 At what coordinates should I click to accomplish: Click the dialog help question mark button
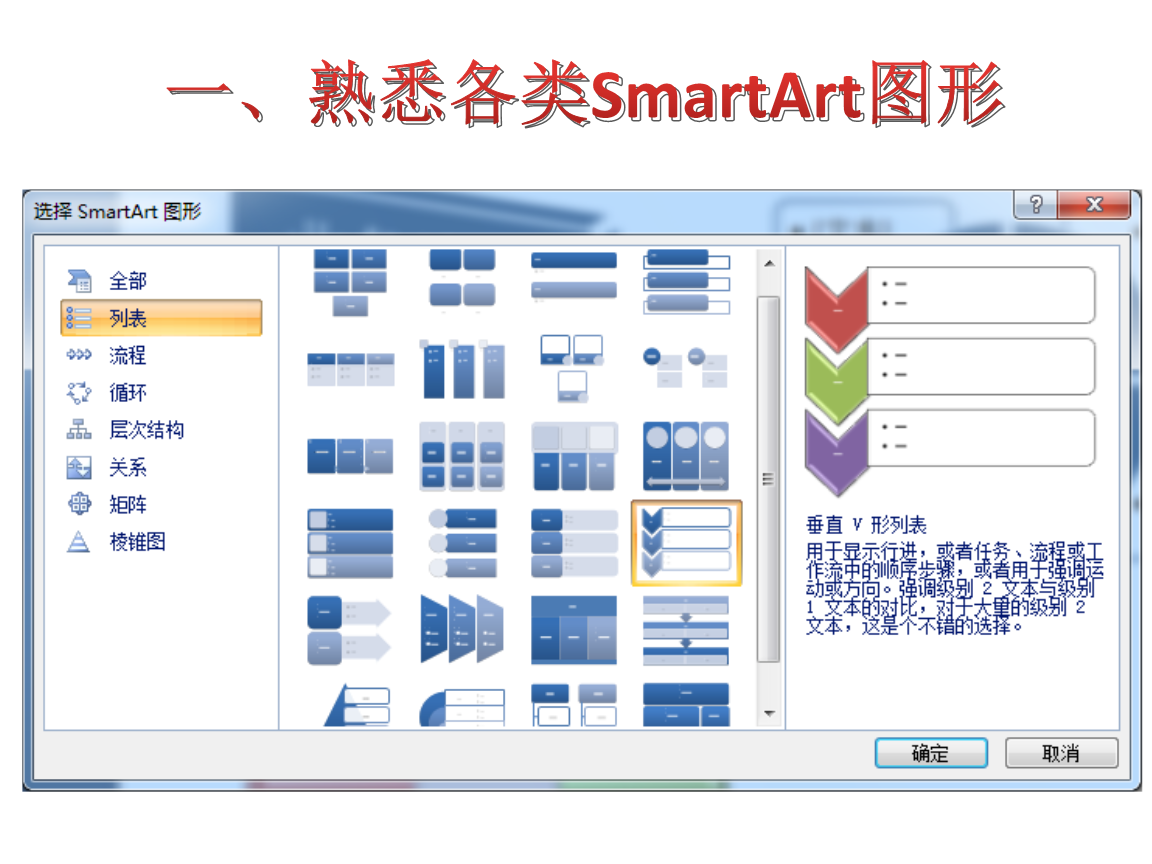point(1035,205)
